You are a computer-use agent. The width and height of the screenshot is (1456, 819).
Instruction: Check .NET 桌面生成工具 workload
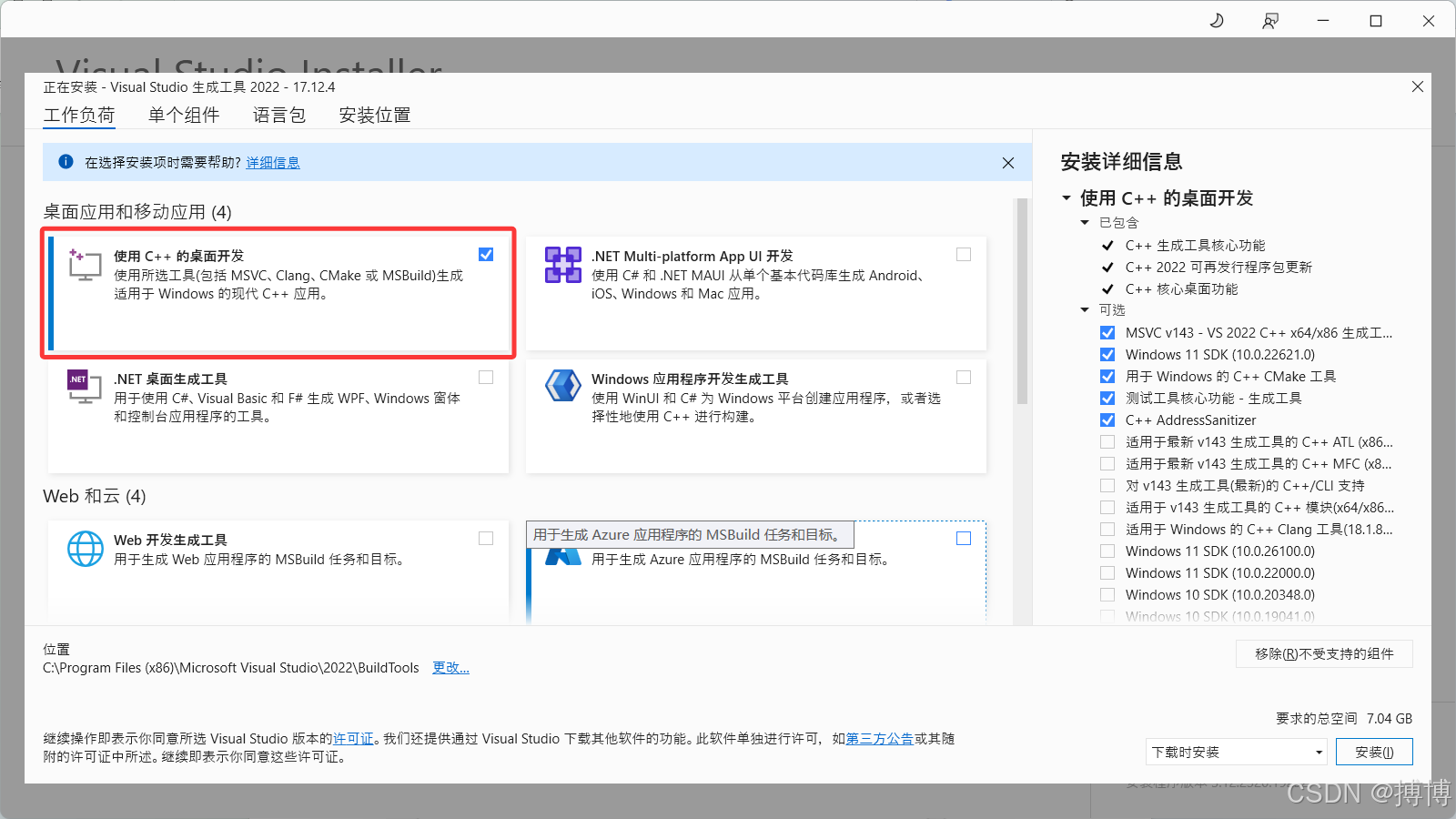click(486, 378)
